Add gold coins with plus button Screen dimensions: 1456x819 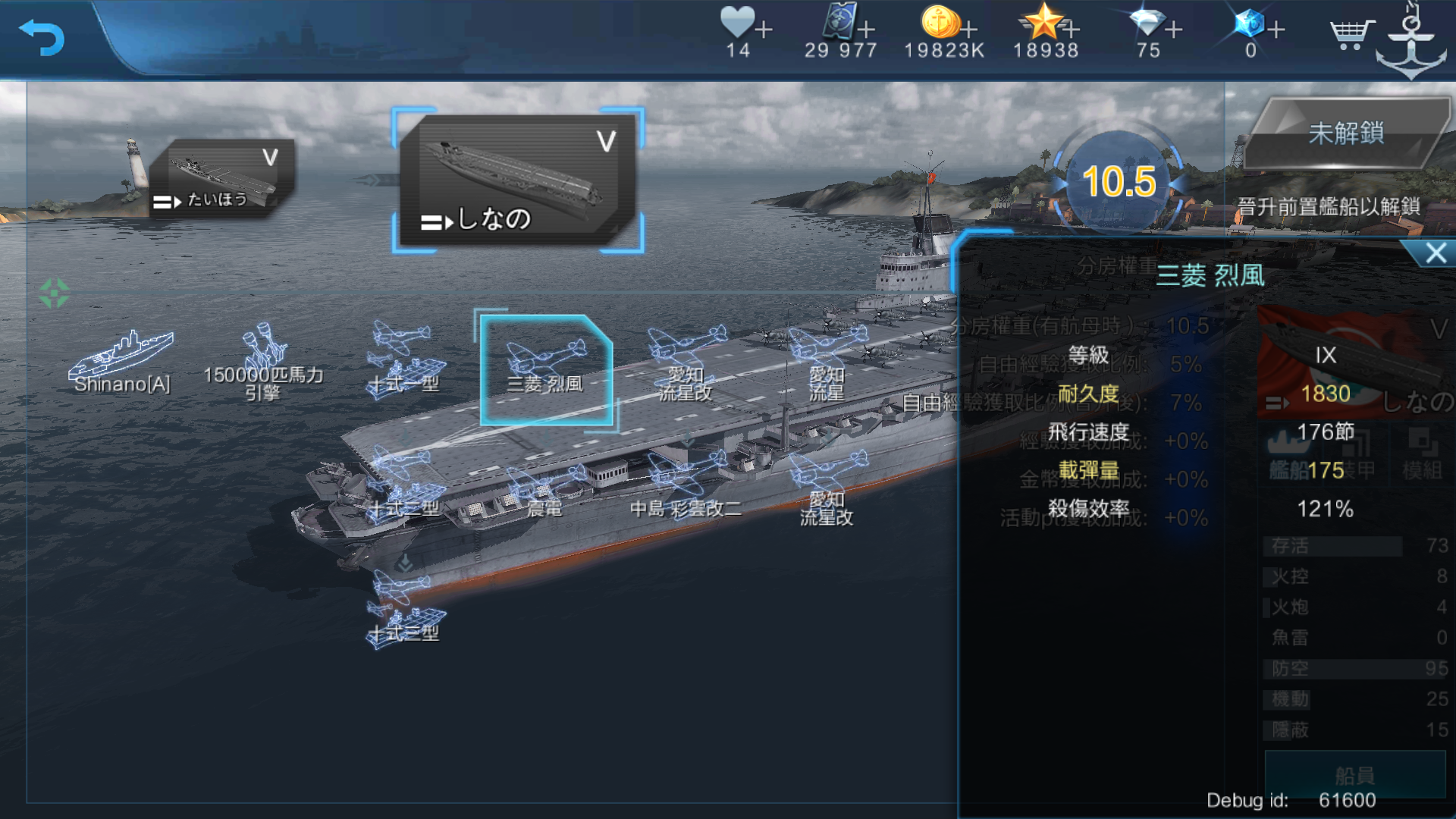(x=969, y=30)
